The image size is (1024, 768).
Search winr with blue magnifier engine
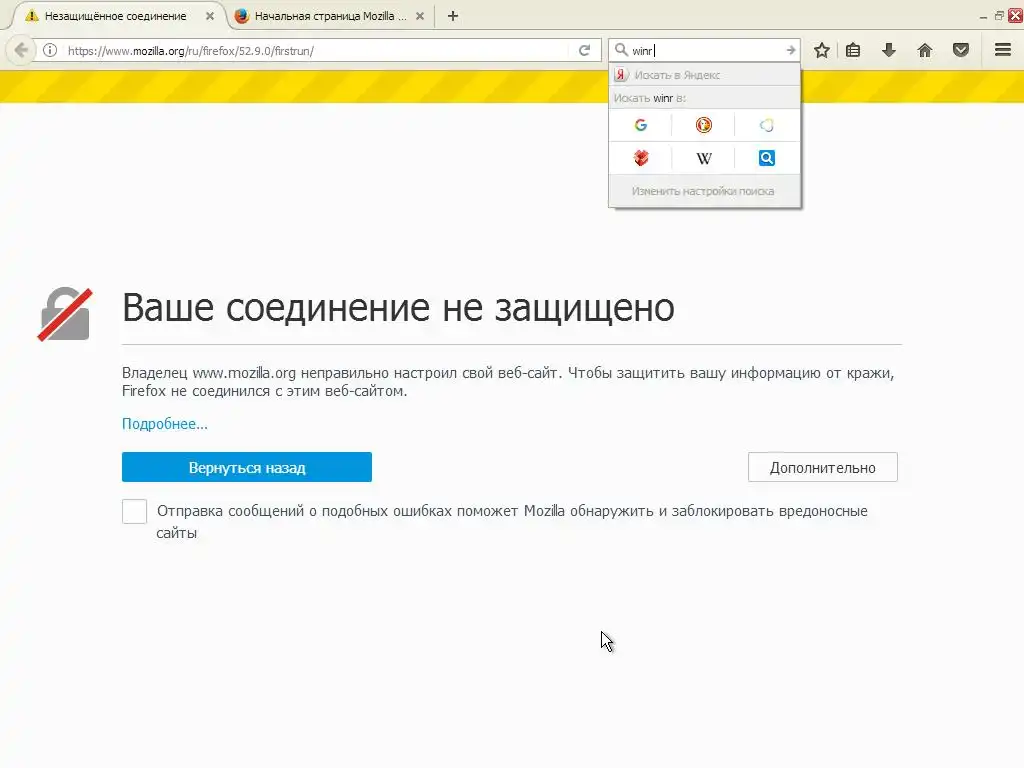click(x=767, y=158)
